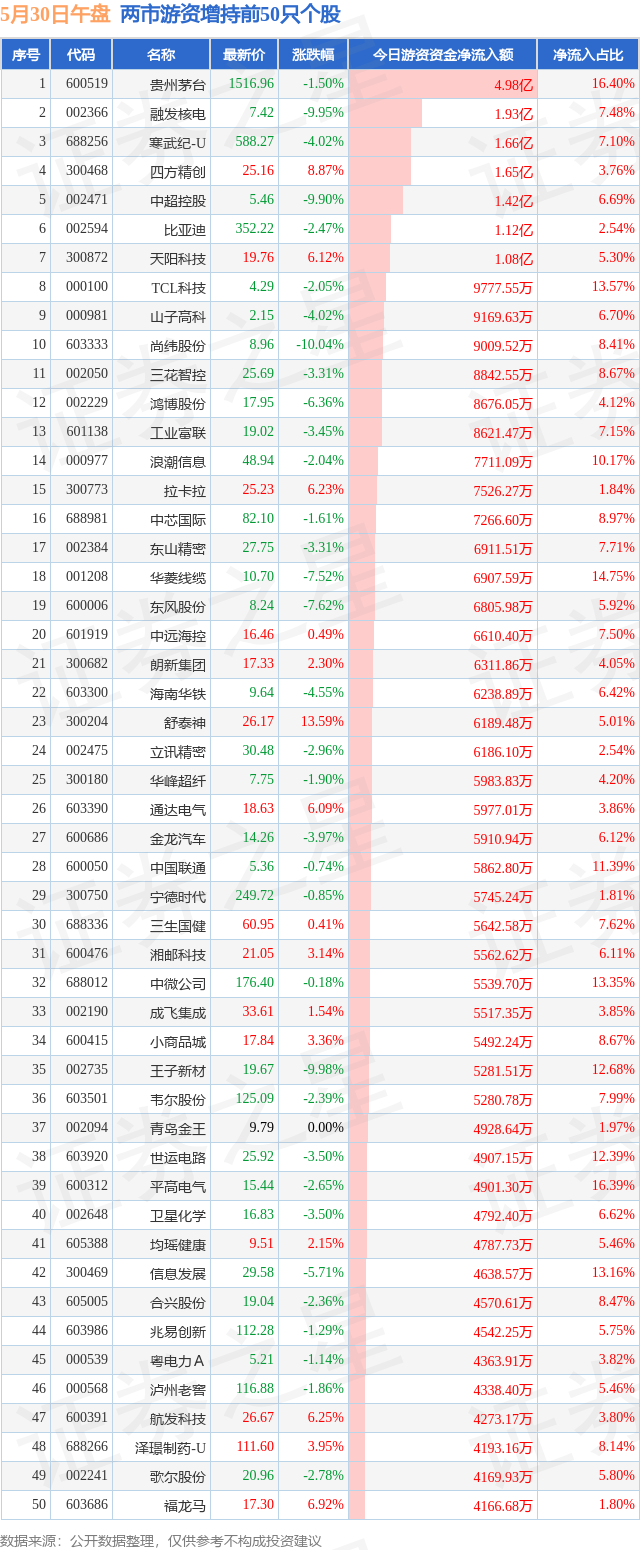Select the stock name 工业富联
Screen dimensions: 640x1550
pyautogui.click(x=178, y=433)
